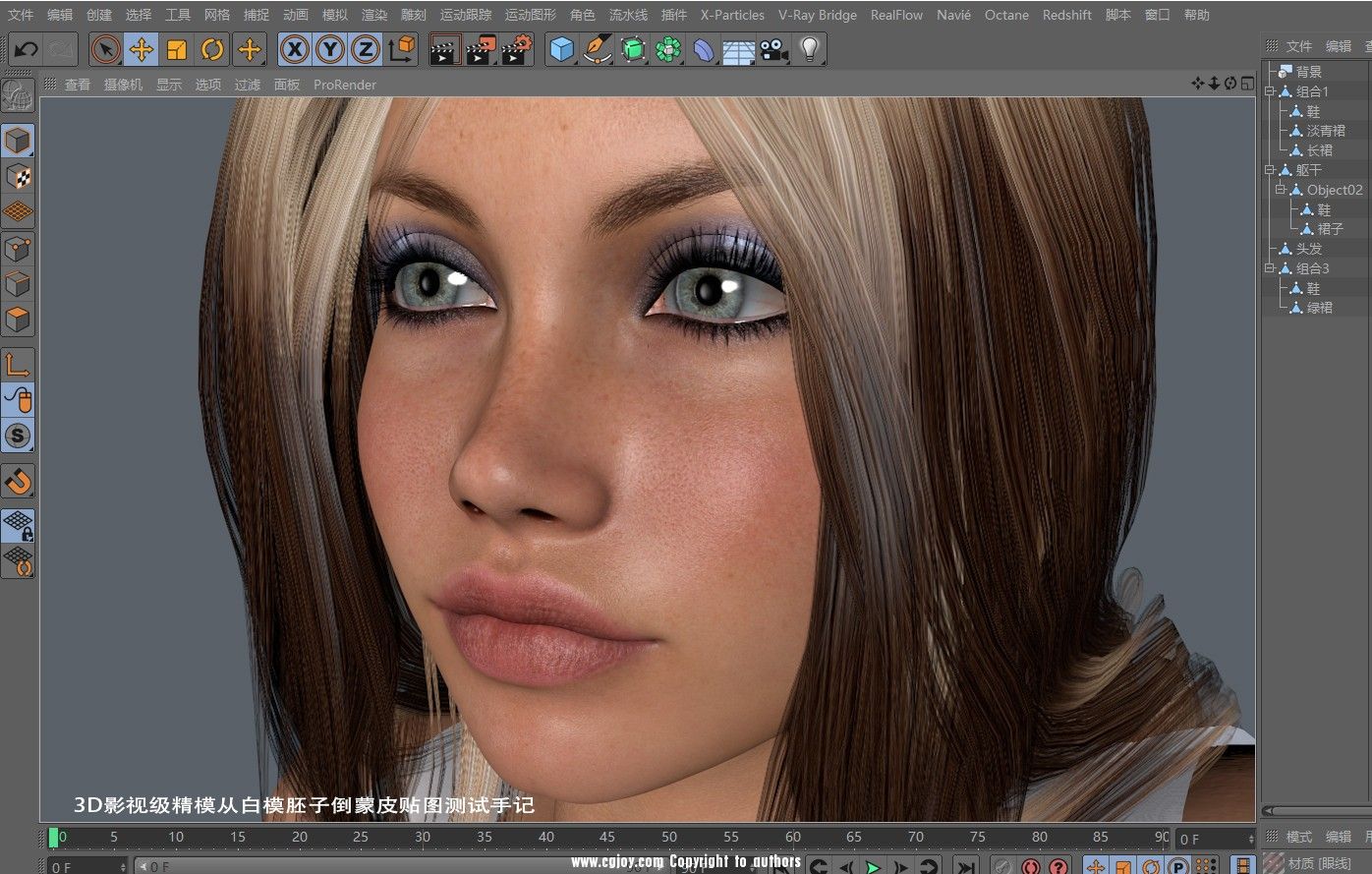Screen dimensions: 1372x874
Task: Toggle the Y axis lock
Action: (x=330, y=49)
